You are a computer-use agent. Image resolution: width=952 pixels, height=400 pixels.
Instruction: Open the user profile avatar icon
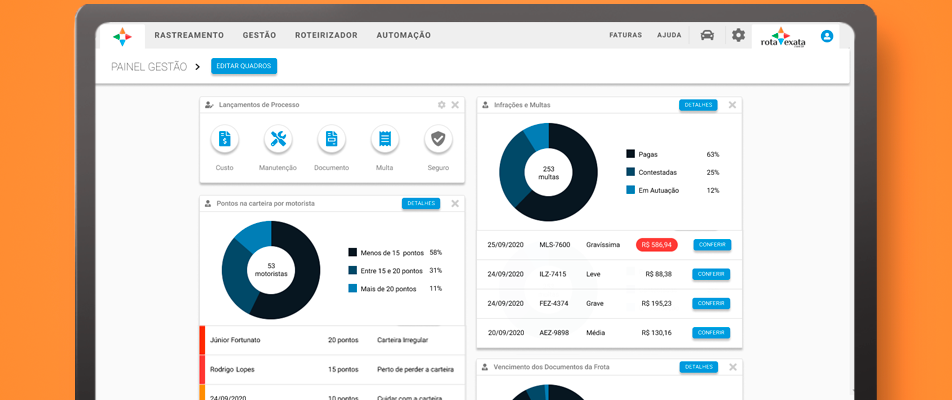827,36
